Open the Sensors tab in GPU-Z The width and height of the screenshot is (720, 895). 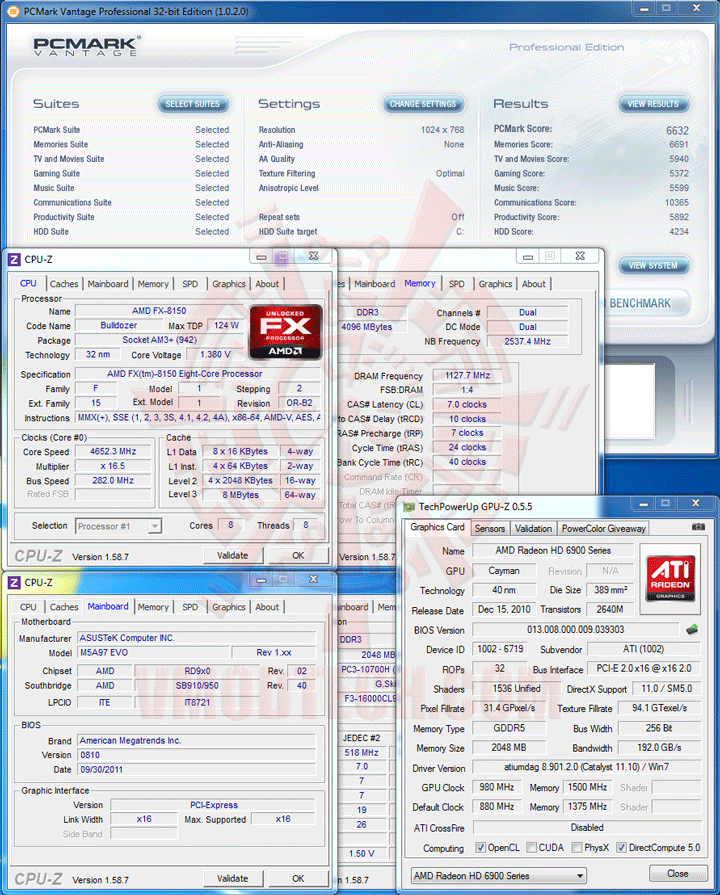coord(490,529)
